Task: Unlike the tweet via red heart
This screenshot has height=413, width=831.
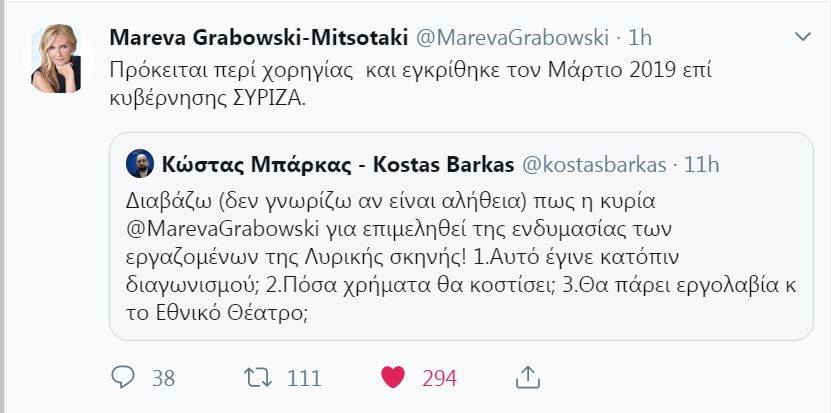Action: pos(393,377)
